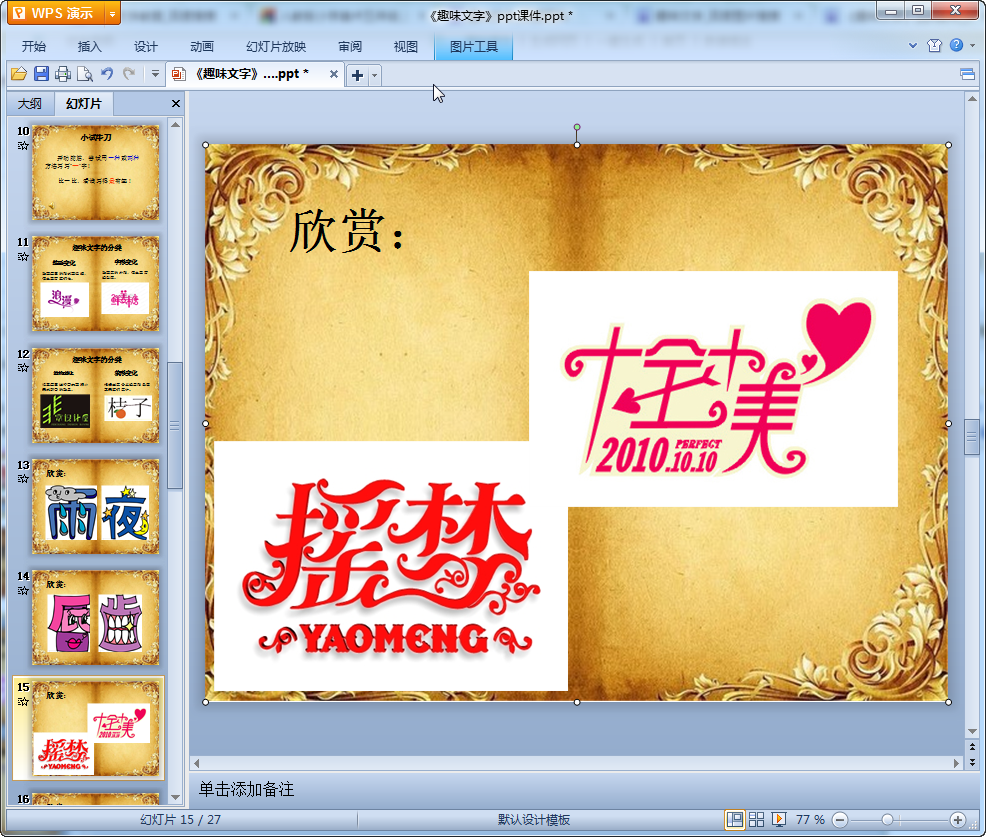Open the 幻灯片放映 ribbon tab
The height and width of the screenshot is (837, 986).
pyautogui.click(x=276, y=47)
